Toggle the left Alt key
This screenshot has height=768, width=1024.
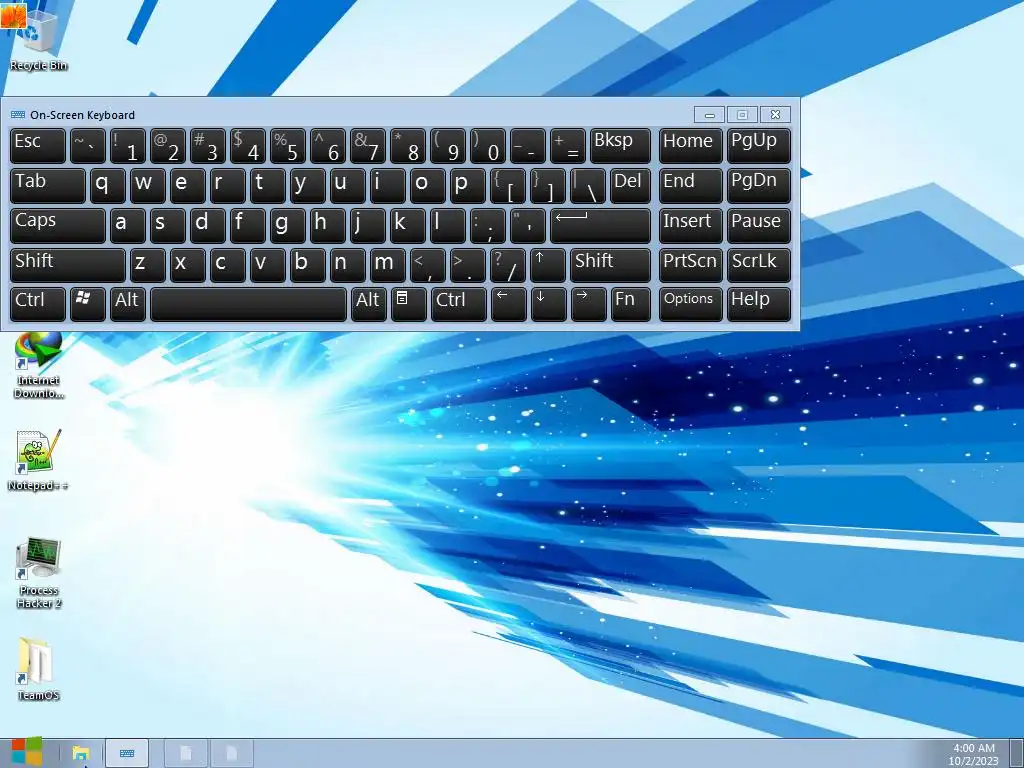(127, 304)
